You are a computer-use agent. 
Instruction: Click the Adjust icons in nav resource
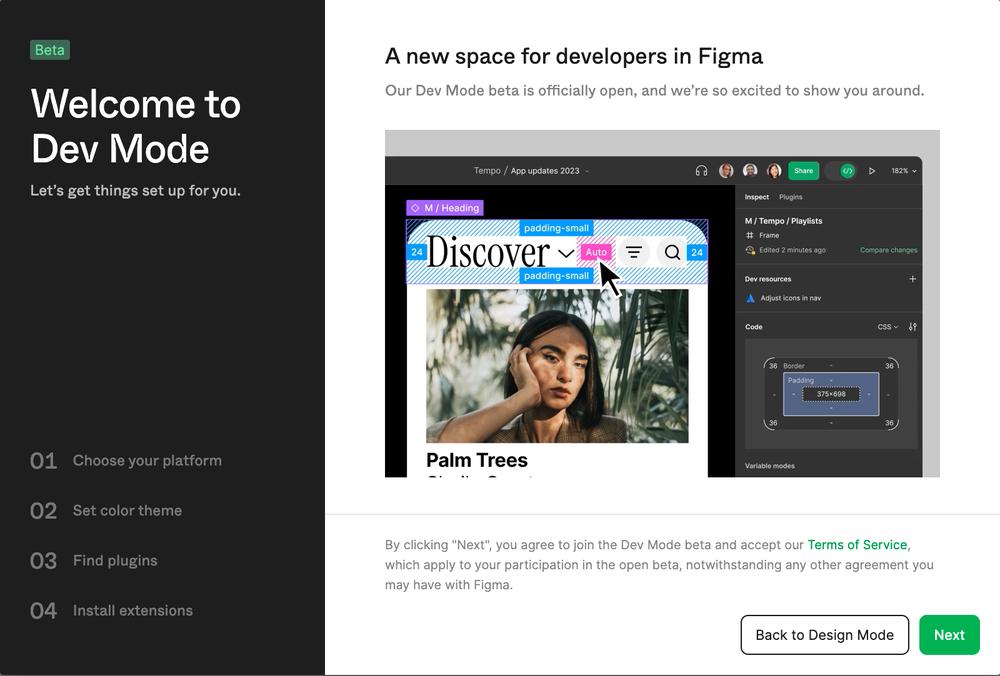coord(783,298)
